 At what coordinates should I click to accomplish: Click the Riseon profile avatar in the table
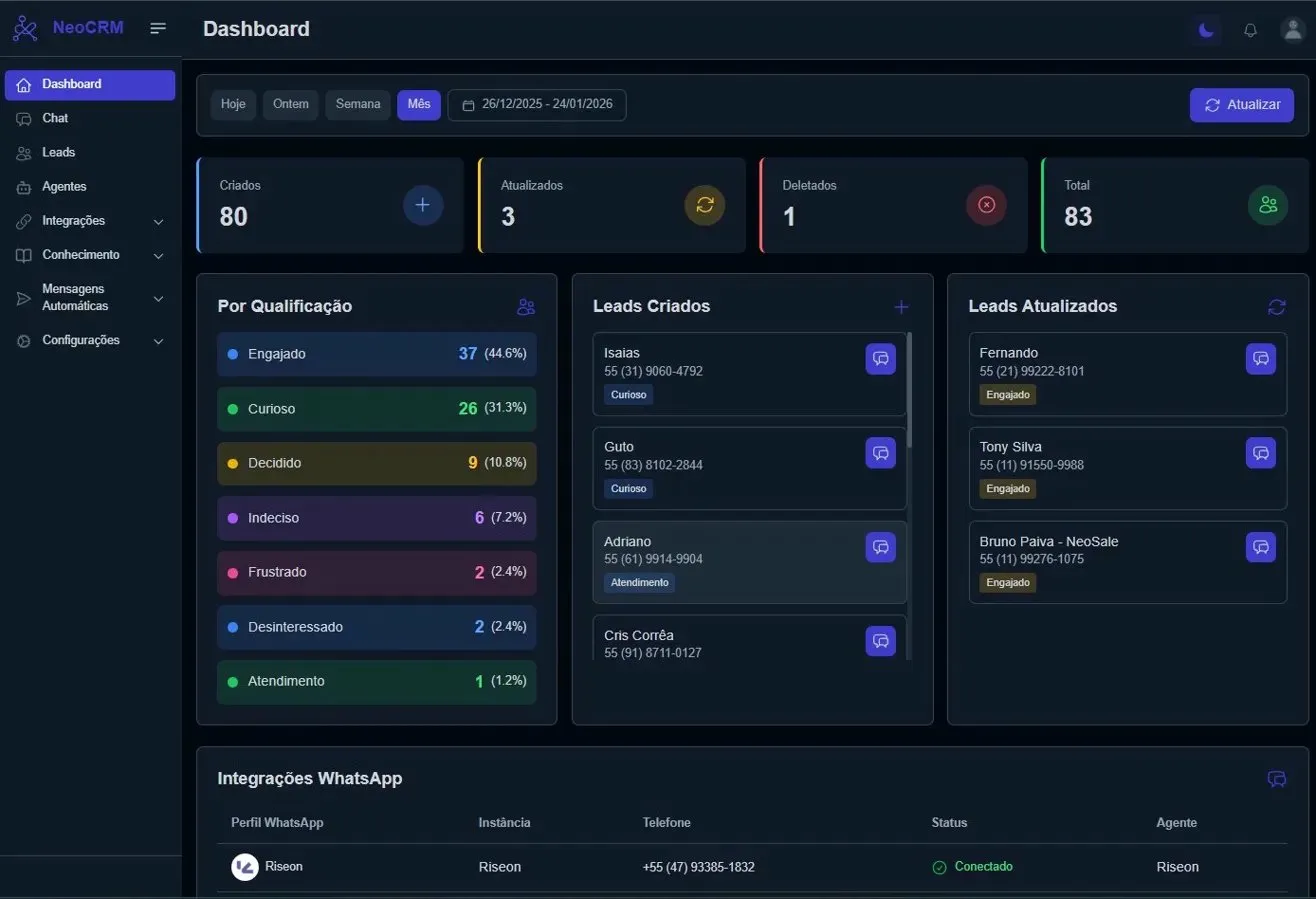[244, 867]
